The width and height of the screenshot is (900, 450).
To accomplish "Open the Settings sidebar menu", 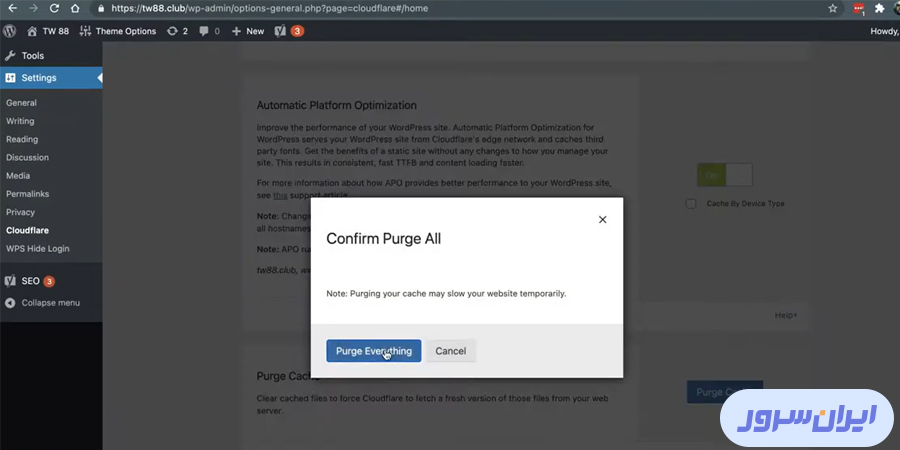I will (51, 78).
